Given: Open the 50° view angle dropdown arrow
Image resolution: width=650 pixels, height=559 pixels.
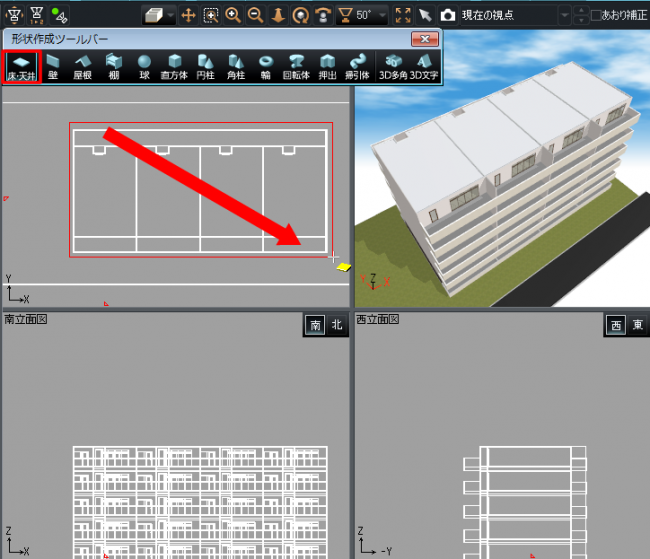Looking at the screenshot, I should pyautogui.click(x=383, y=16).
